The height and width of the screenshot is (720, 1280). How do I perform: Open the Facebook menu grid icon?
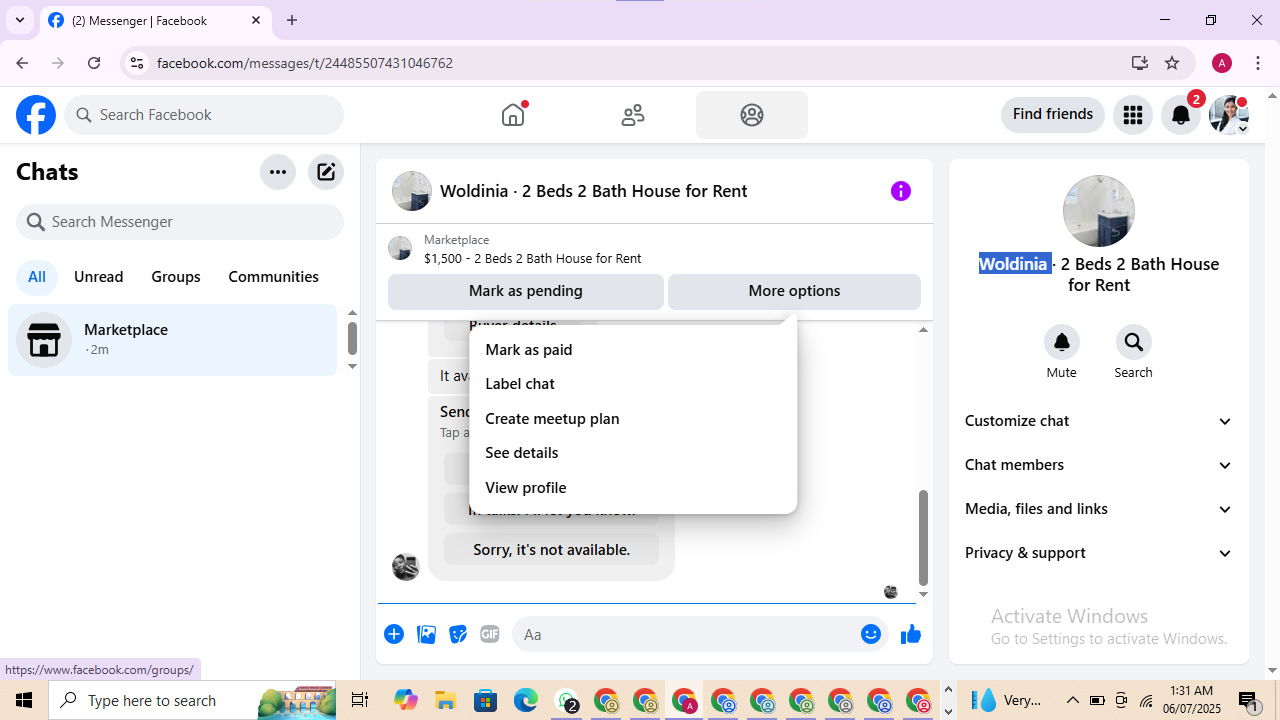click(x=1133, y=115)
